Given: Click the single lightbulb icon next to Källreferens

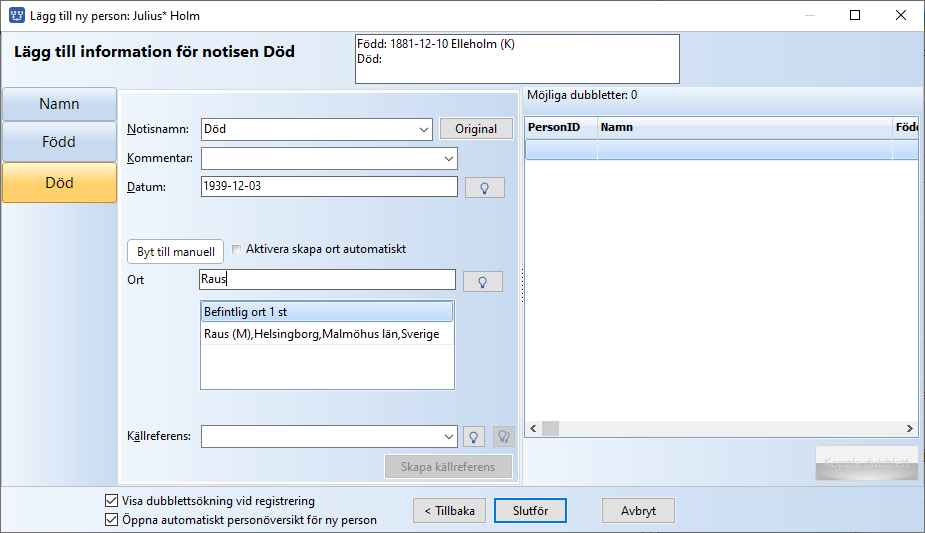Looking at the screenshot, I should pyautogui.click(x=473, y=436).
